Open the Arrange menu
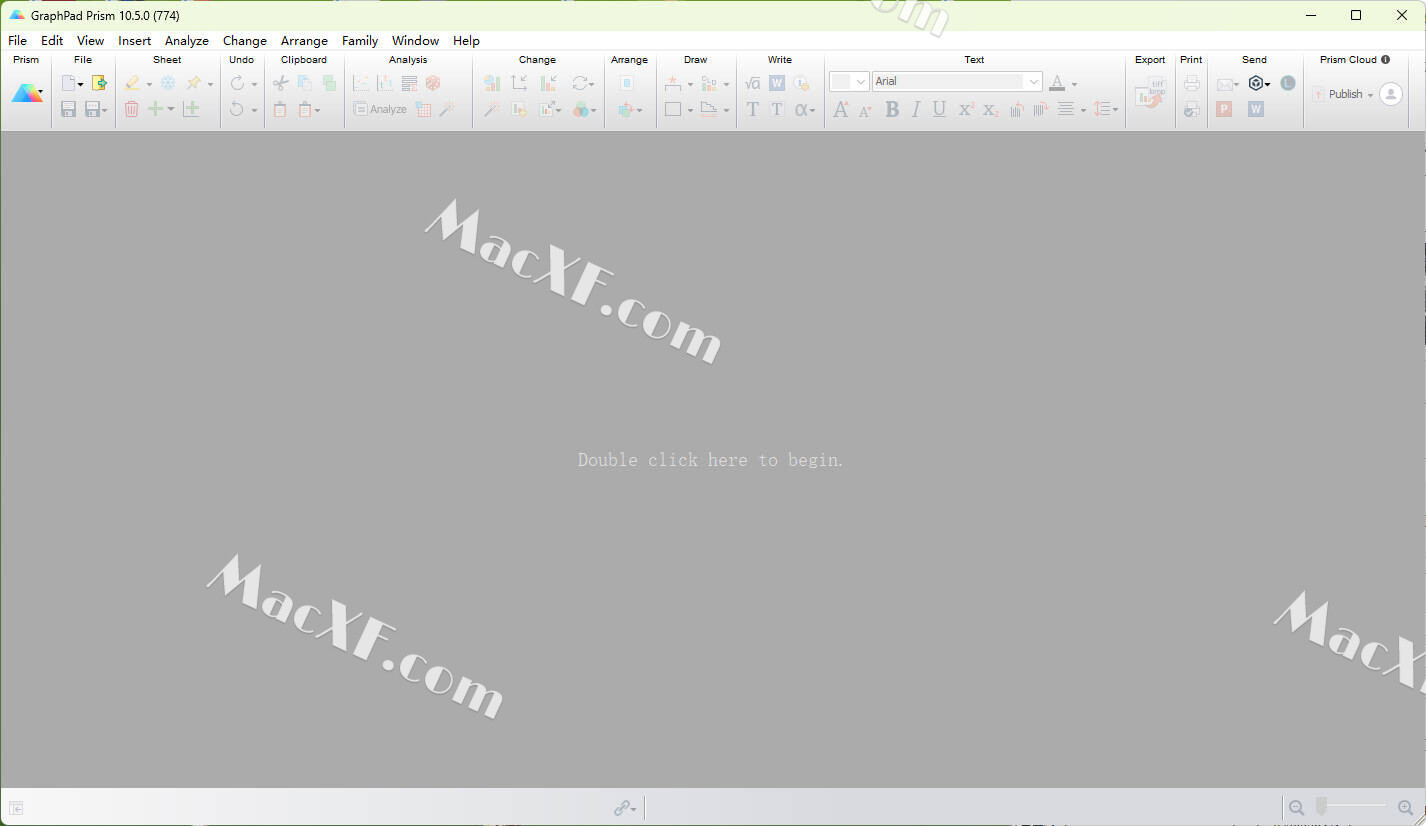This screenshot has height=826, width=1426. [x=304, y=40]
